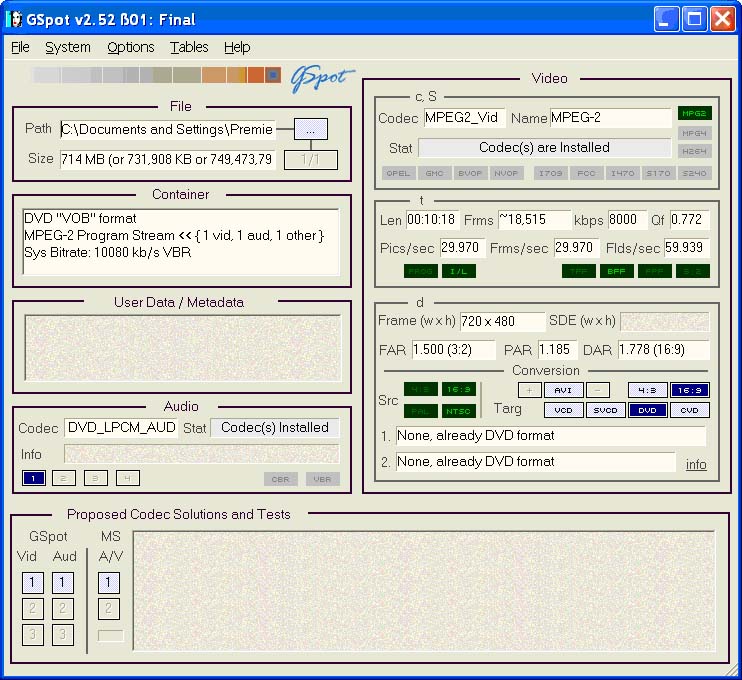Screen dimensions: 742x680
Task: Click the VBR audio indicator
Action: point(322,479)
